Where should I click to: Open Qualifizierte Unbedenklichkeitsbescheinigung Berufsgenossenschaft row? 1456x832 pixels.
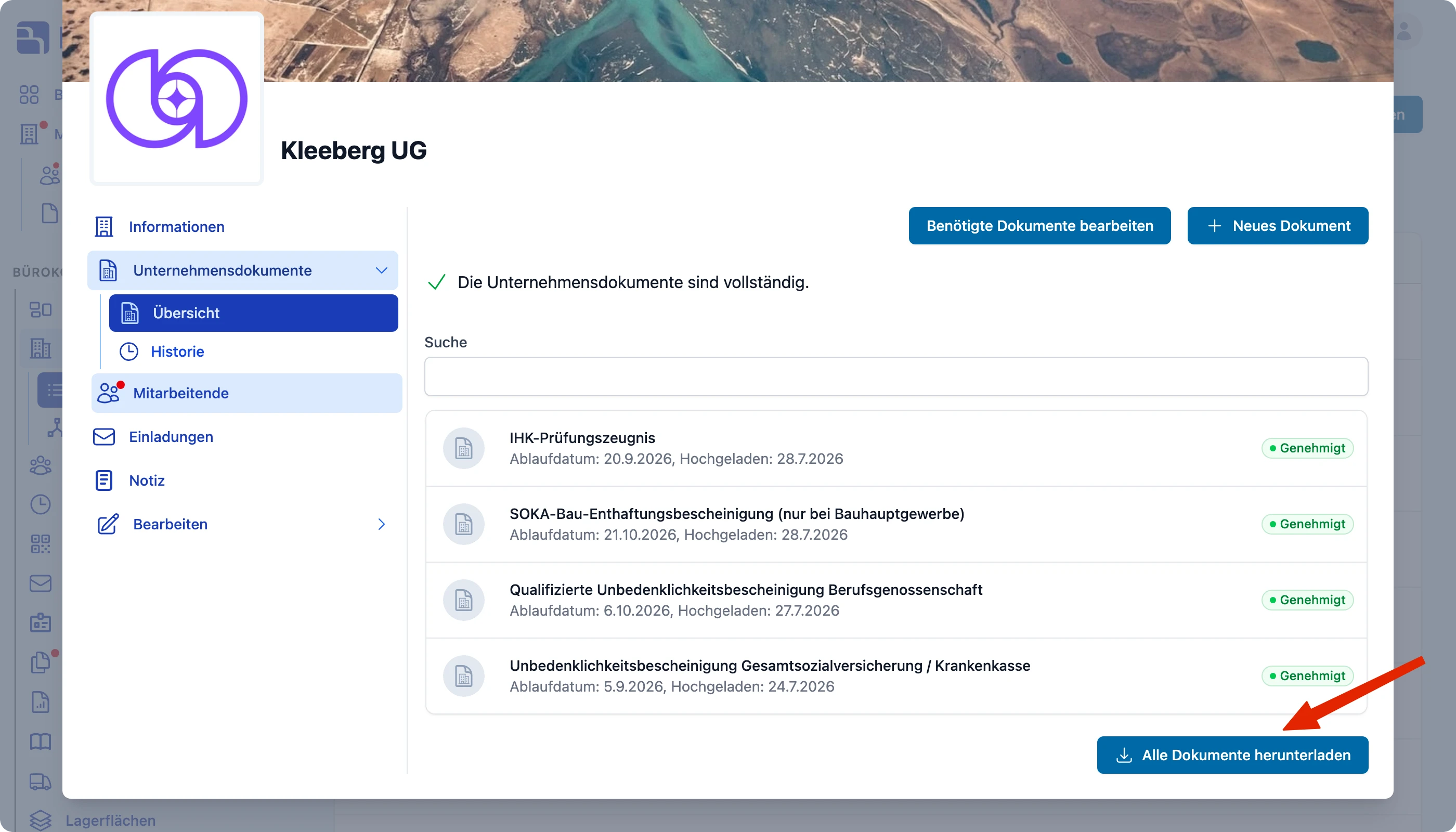pos(895,600)
